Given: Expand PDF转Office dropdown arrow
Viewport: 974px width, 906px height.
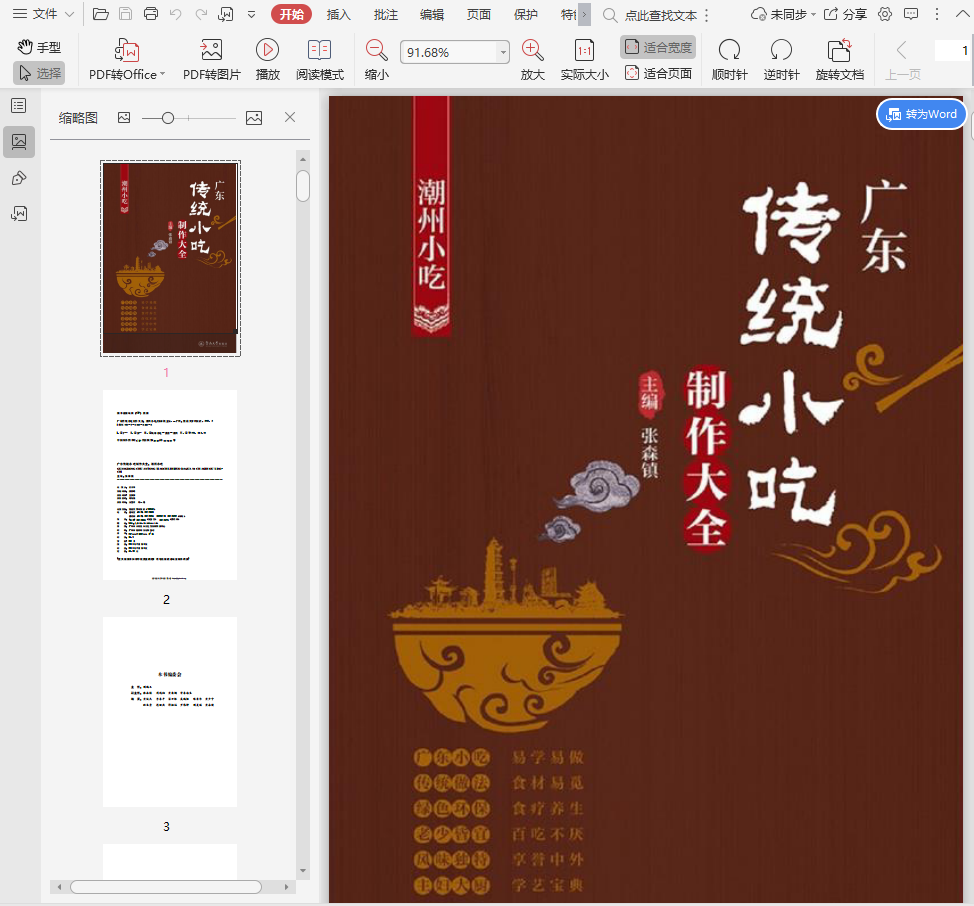Looking at the screenshot, I should click(x=163, y=75).
